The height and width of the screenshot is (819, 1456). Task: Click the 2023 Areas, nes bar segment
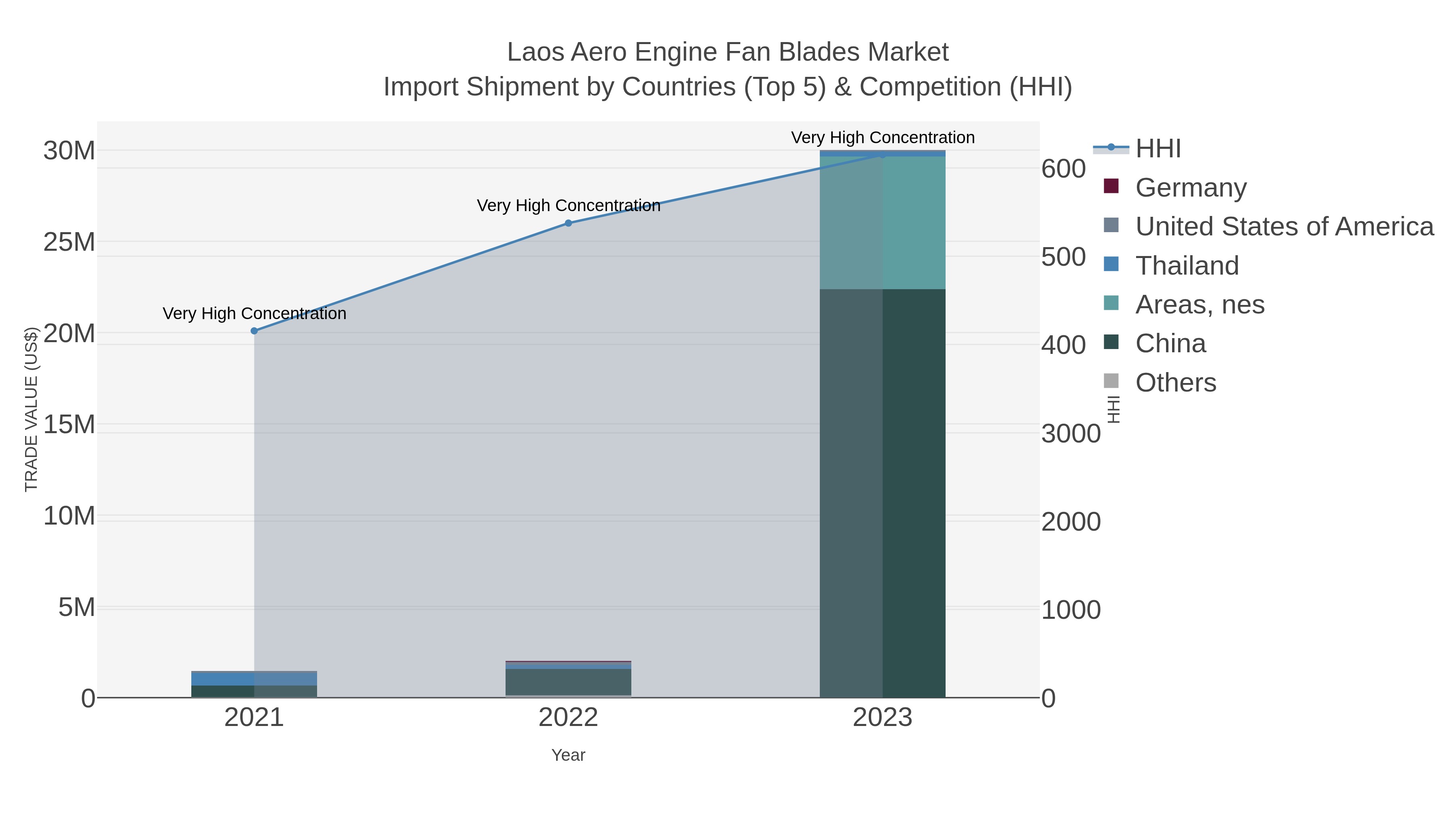(x=882, y=223)
